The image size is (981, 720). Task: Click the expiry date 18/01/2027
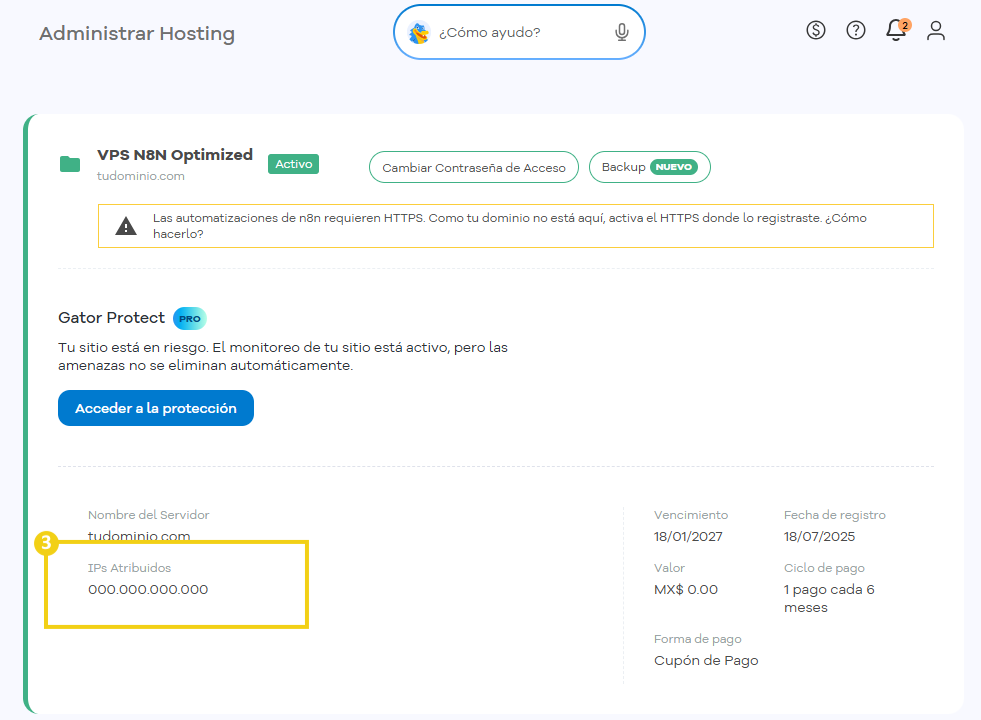point(688,537)
